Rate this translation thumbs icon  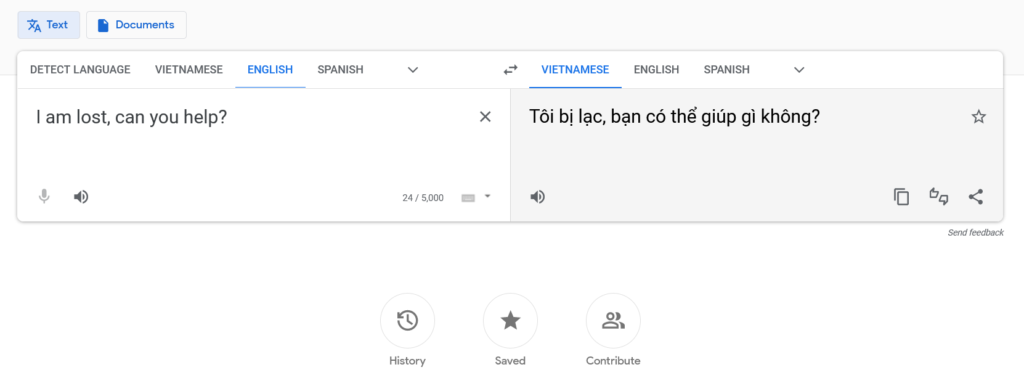[938, 196]
